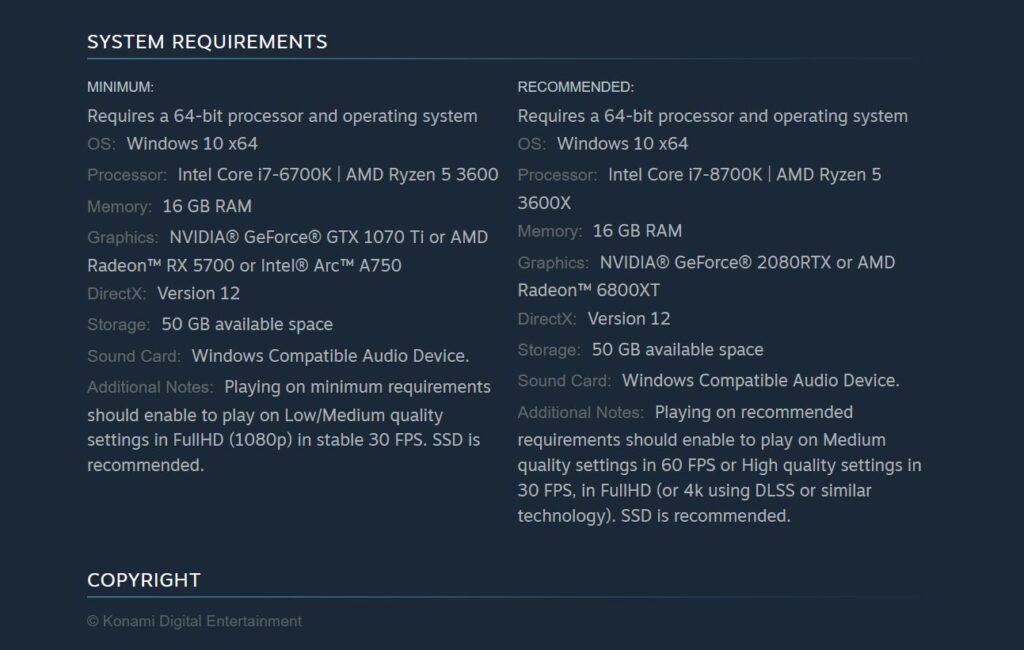Select the Intel Core i7-8700K processor text
This screenshot has height=650, width=1024.
pyautogui.click(x=688, y=174)
